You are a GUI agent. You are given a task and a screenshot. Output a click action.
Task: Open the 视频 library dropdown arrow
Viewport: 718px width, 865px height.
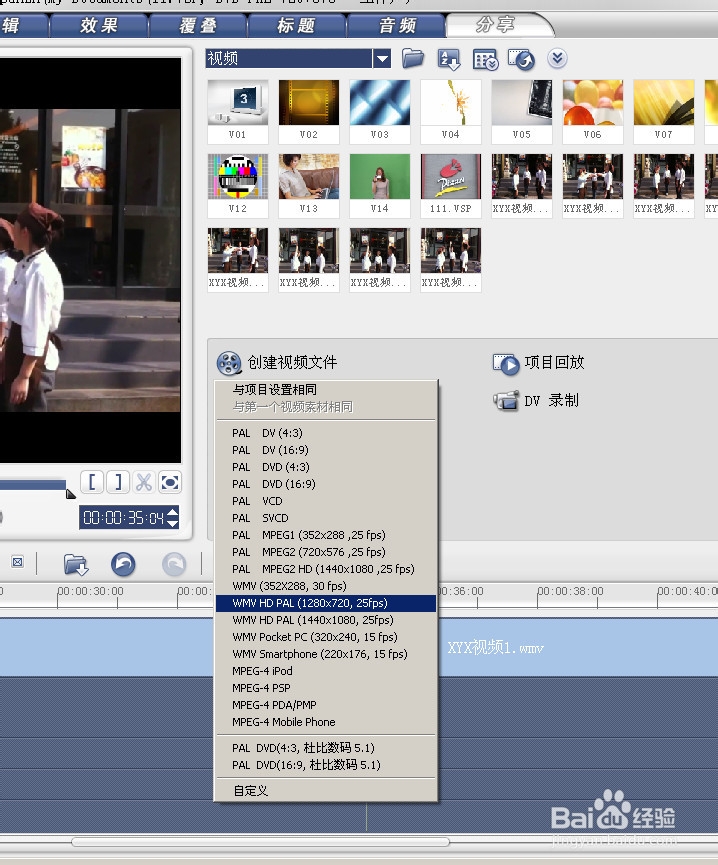[x=382, y=58]
